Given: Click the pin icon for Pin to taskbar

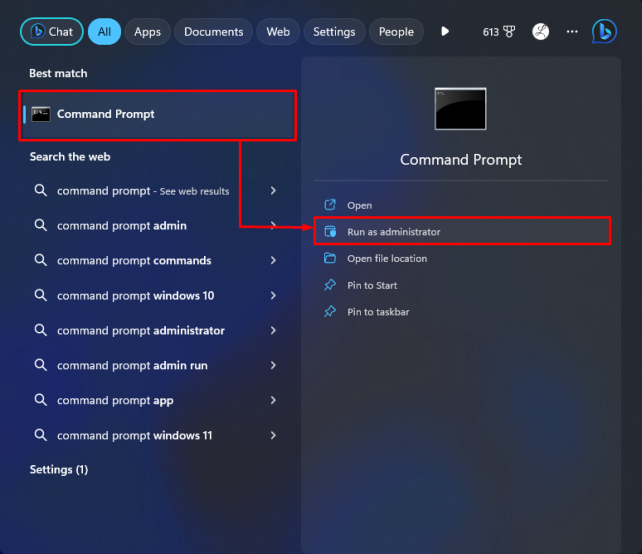Looking at the screenshot, I should point(330,312).
